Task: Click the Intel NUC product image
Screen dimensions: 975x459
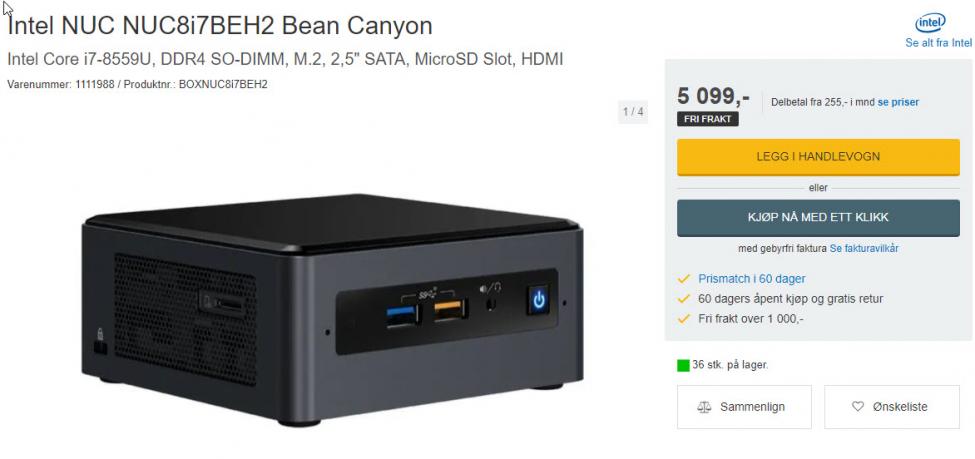Action: pyautogui.click(x=332, y=309)
